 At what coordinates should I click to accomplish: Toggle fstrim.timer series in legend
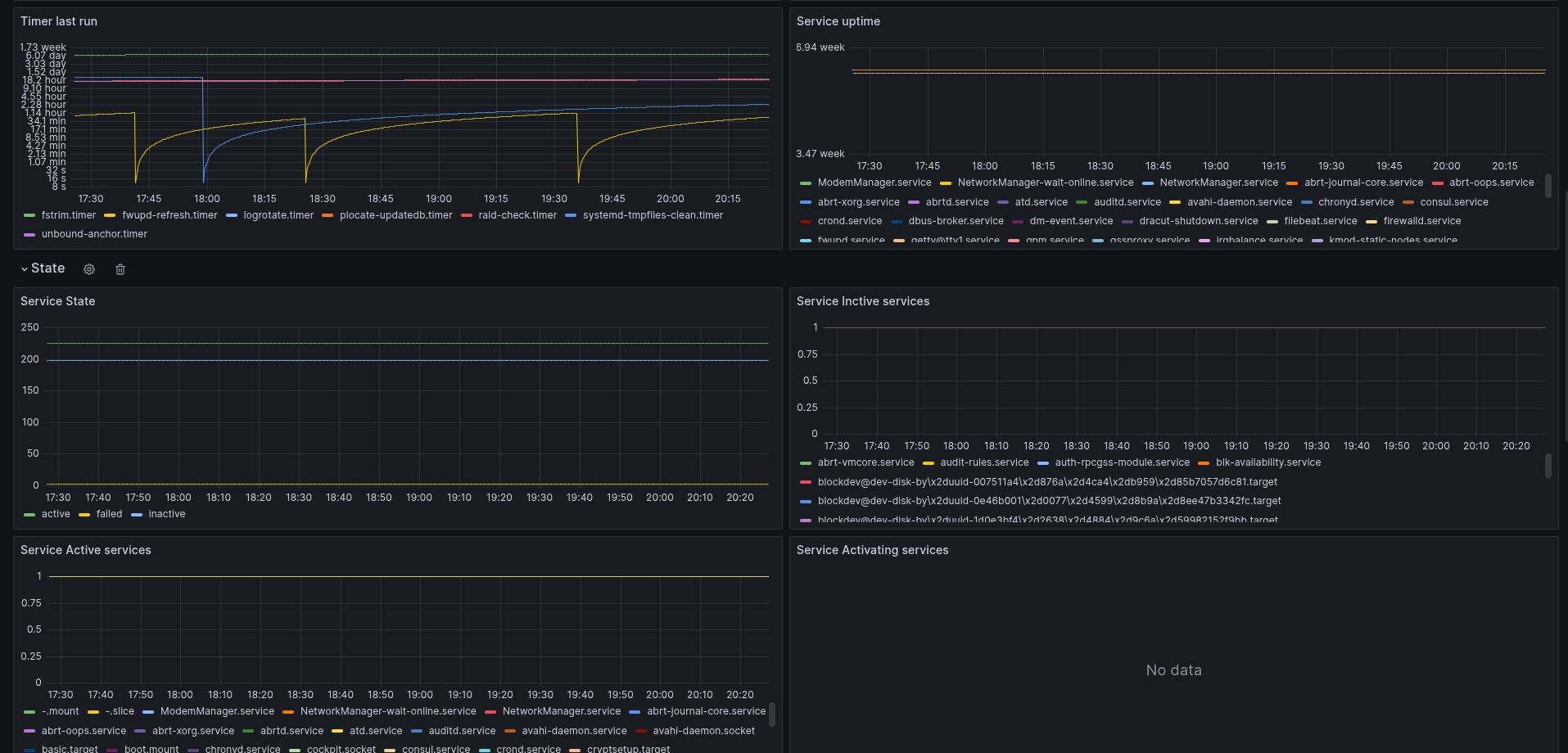[69, 215]
